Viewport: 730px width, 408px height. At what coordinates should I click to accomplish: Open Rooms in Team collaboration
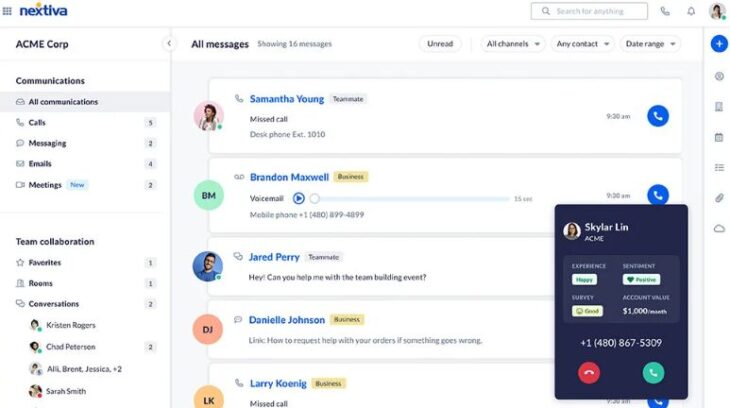click(85, 283)
